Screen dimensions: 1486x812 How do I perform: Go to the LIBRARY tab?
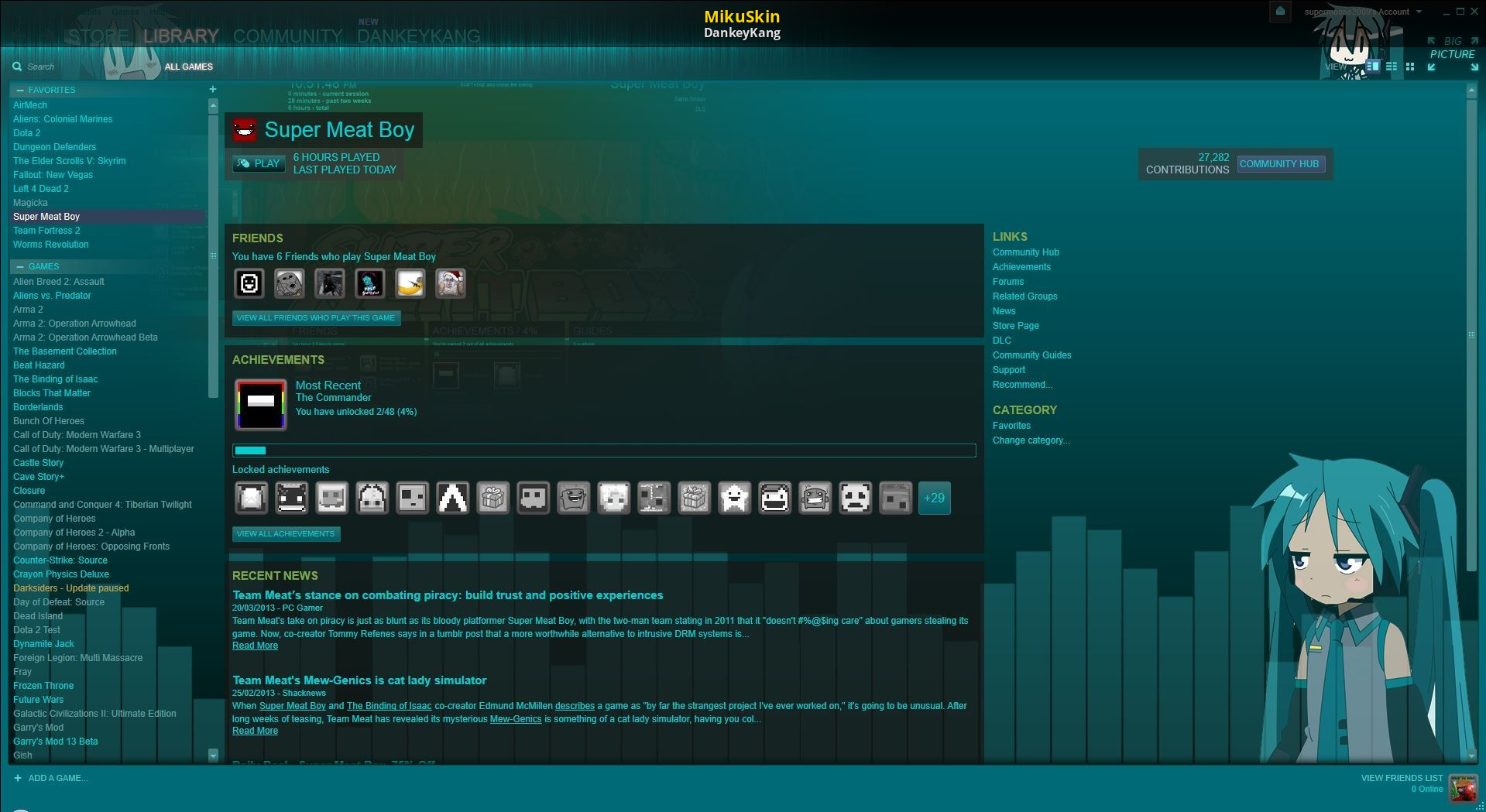181,36
